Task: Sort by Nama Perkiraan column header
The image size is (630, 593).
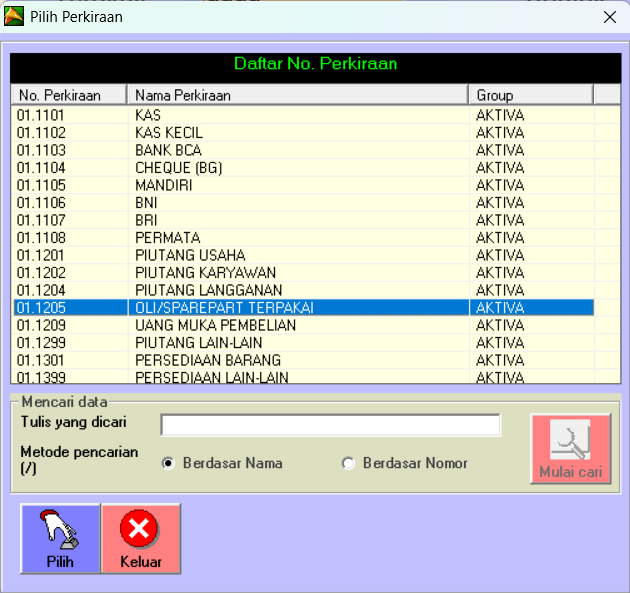Action: tap(296, 95)
